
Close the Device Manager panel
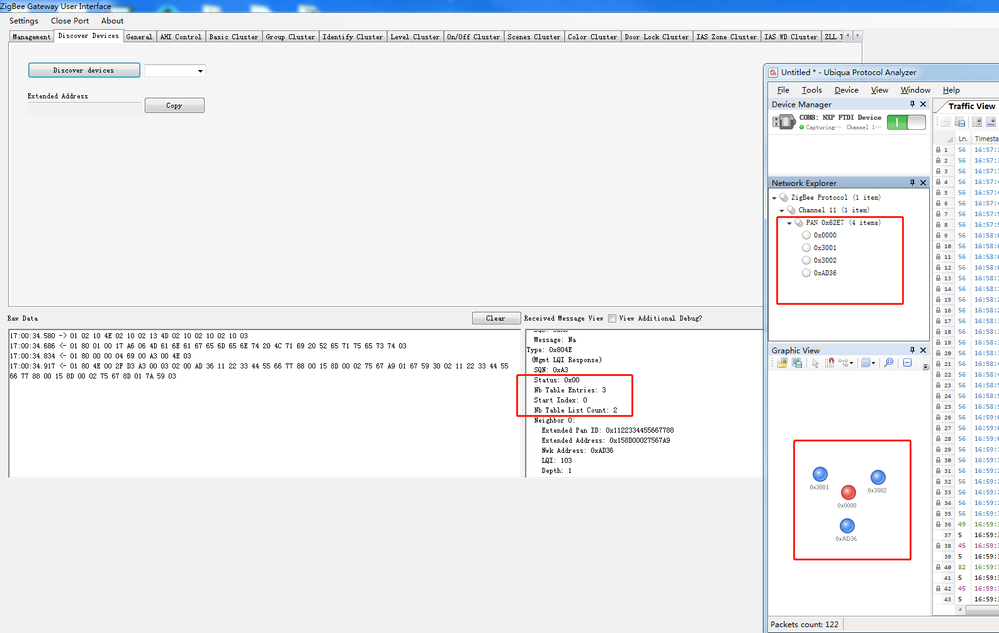click(923, 104)
